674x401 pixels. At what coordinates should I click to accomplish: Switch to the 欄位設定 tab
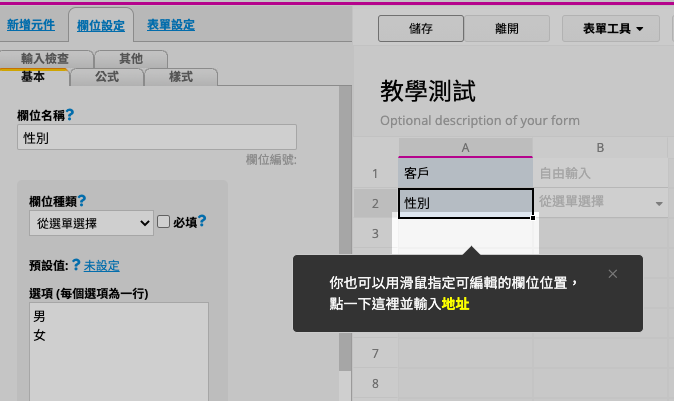tap(101, 26)
